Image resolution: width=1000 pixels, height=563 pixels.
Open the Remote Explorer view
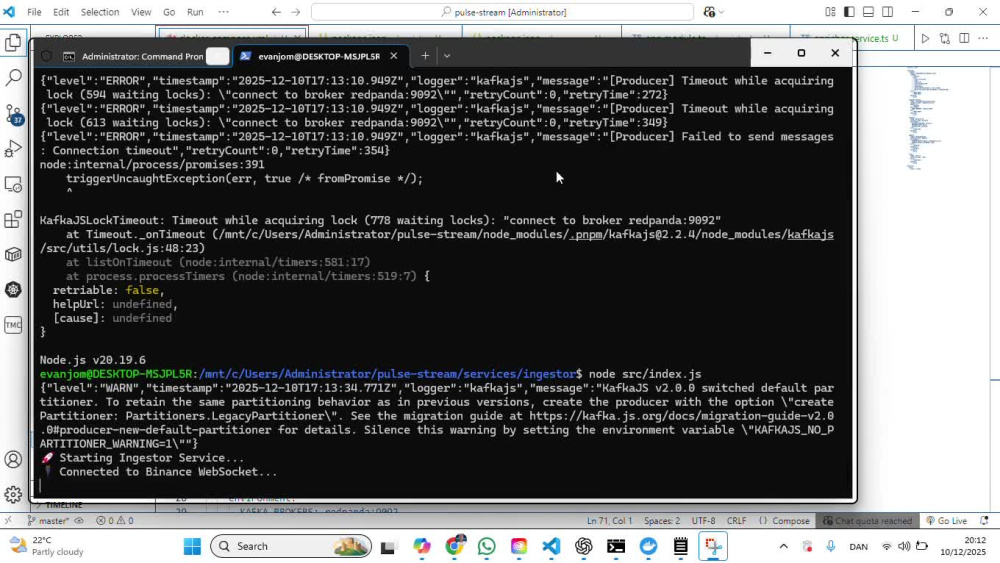[x=13, y=184]
